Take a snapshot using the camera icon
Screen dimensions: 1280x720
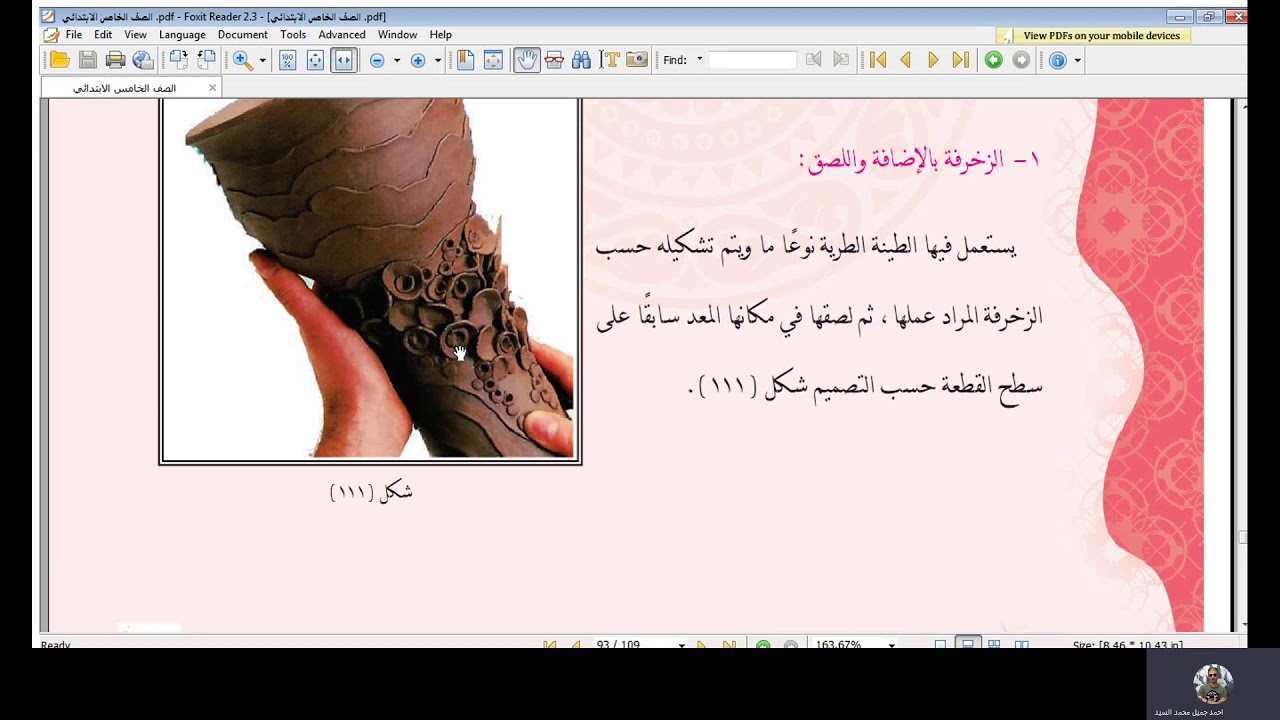tap(636, 60)
